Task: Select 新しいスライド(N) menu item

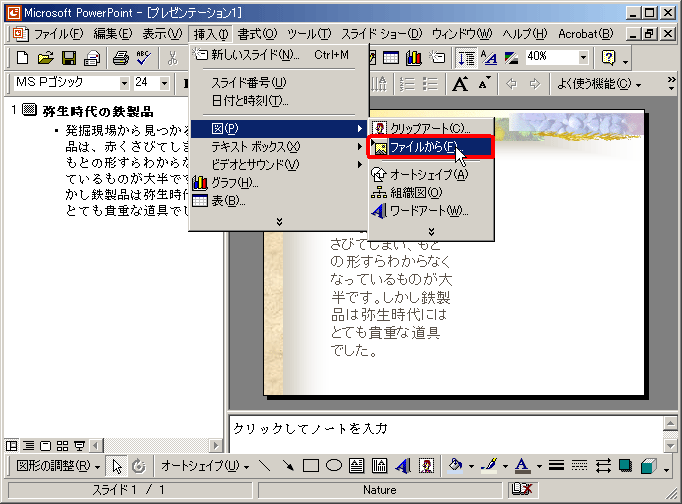Action: pos(278,55)
